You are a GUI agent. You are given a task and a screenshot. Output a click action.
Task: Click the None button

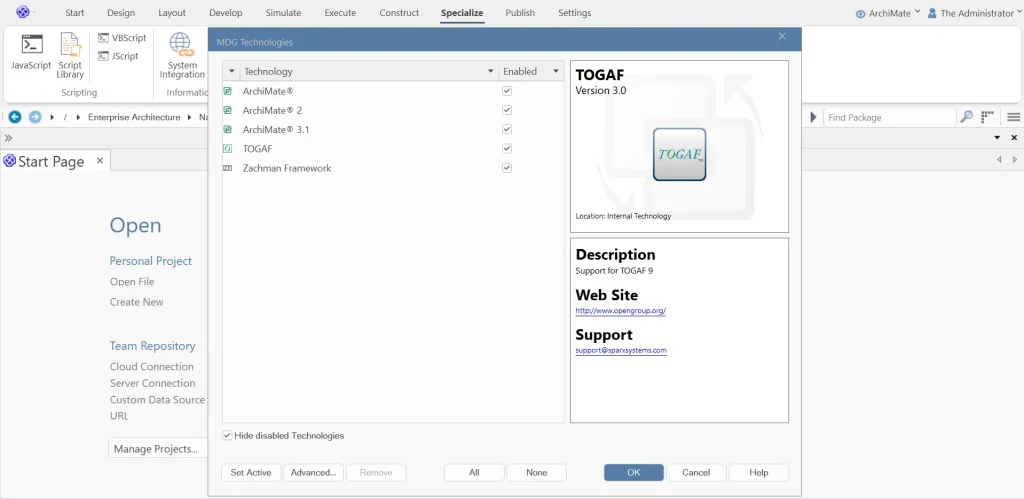click(536, 472)
